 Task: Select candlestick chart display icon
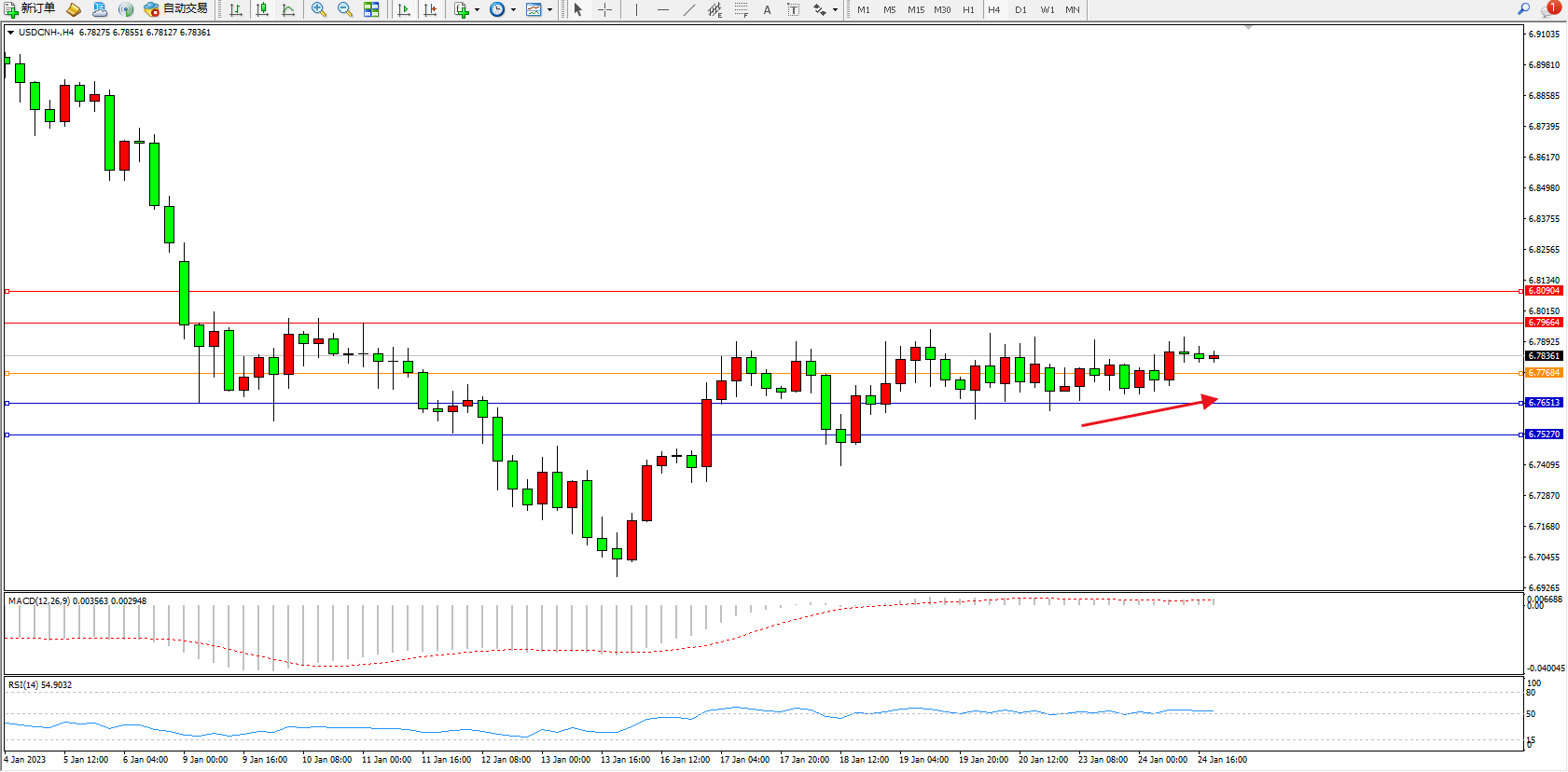tap(262, 9)
